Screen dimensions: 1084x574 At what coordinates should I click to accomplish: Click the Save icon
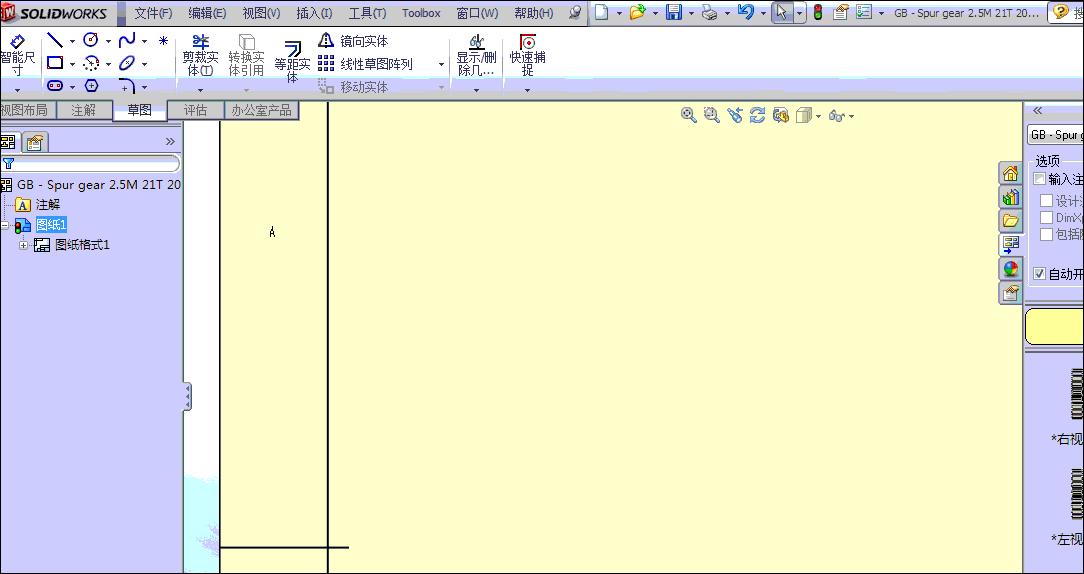[x=674, y=12]
